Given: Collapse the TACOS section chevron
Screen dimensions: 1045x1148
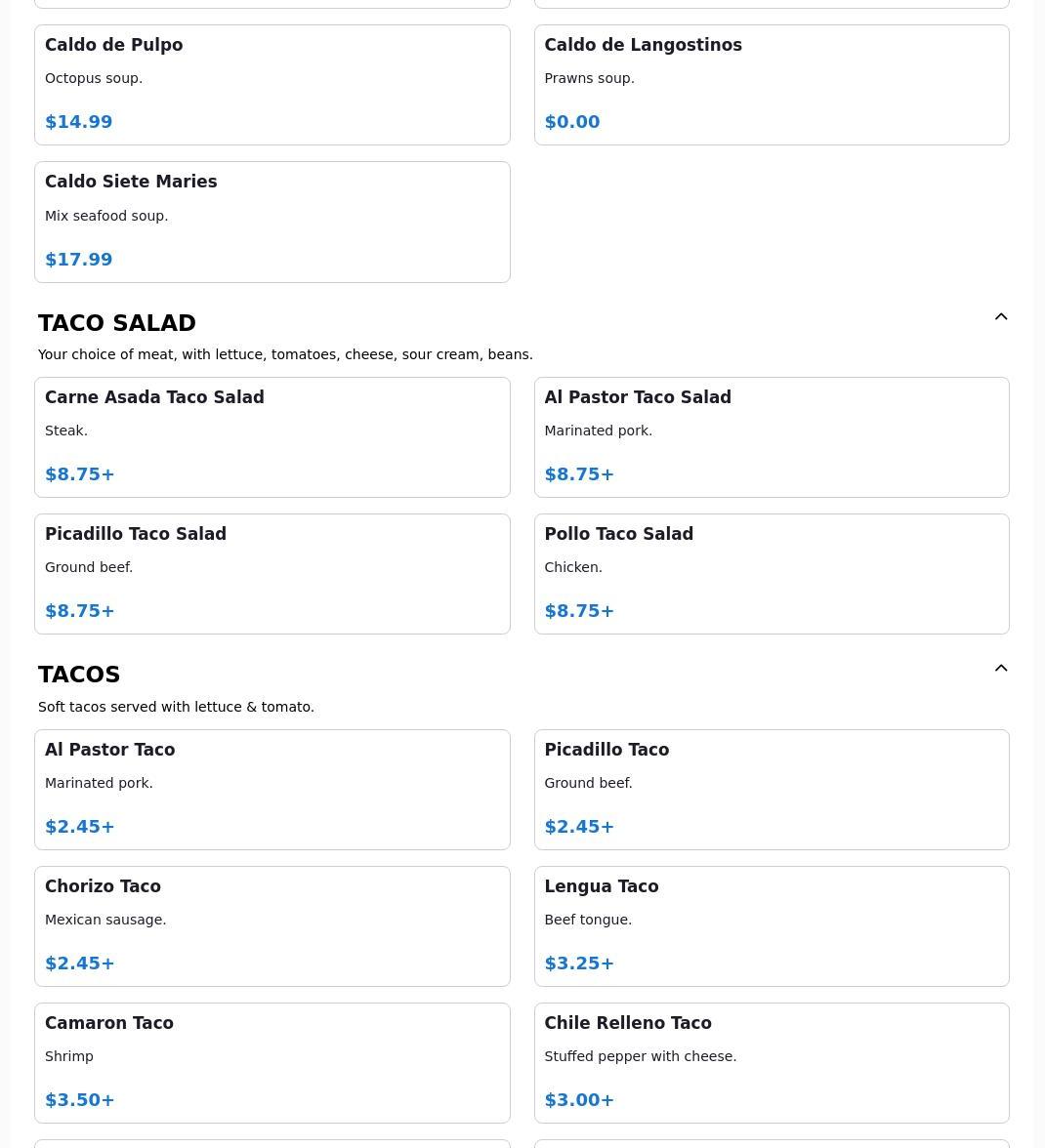Looking at the screenshot, I should 1000,668.
